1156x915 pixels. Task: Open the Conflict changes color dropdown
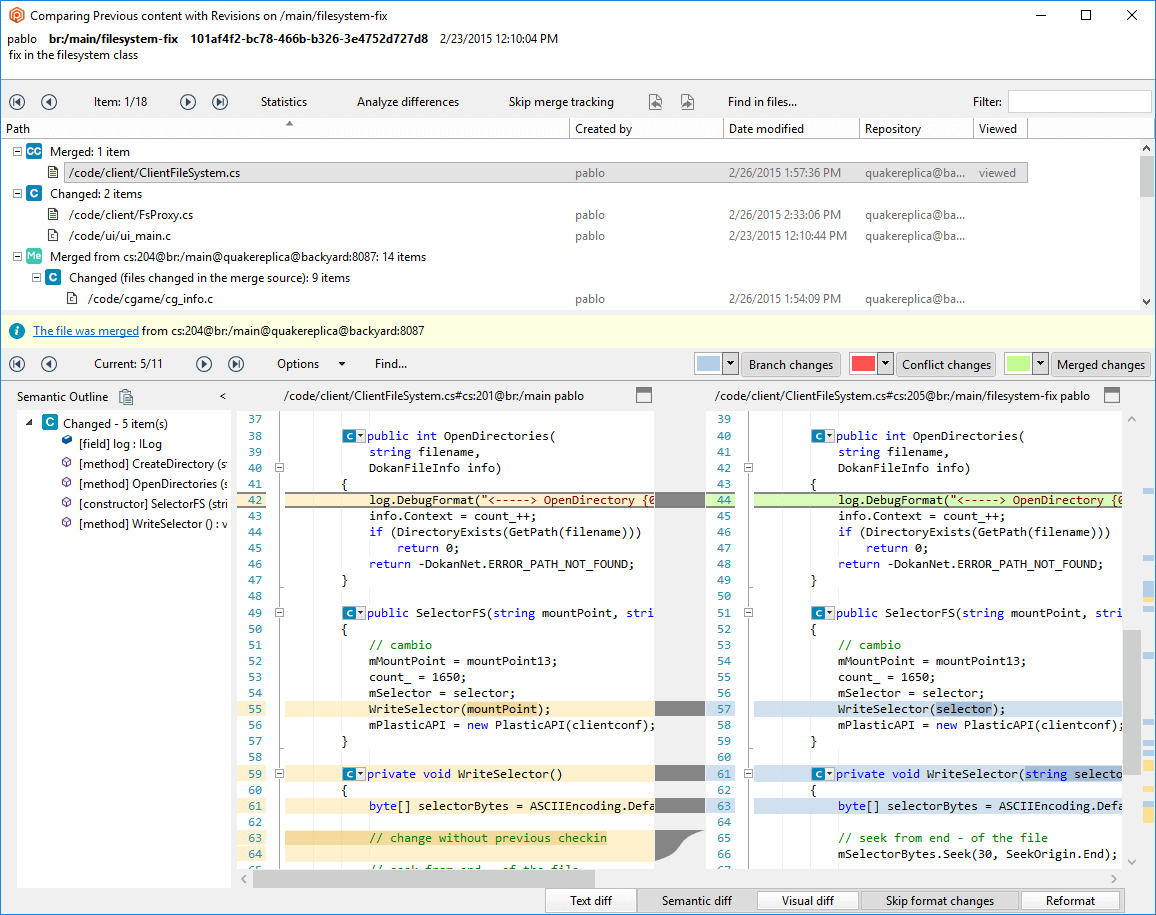(x=885, y=364)
